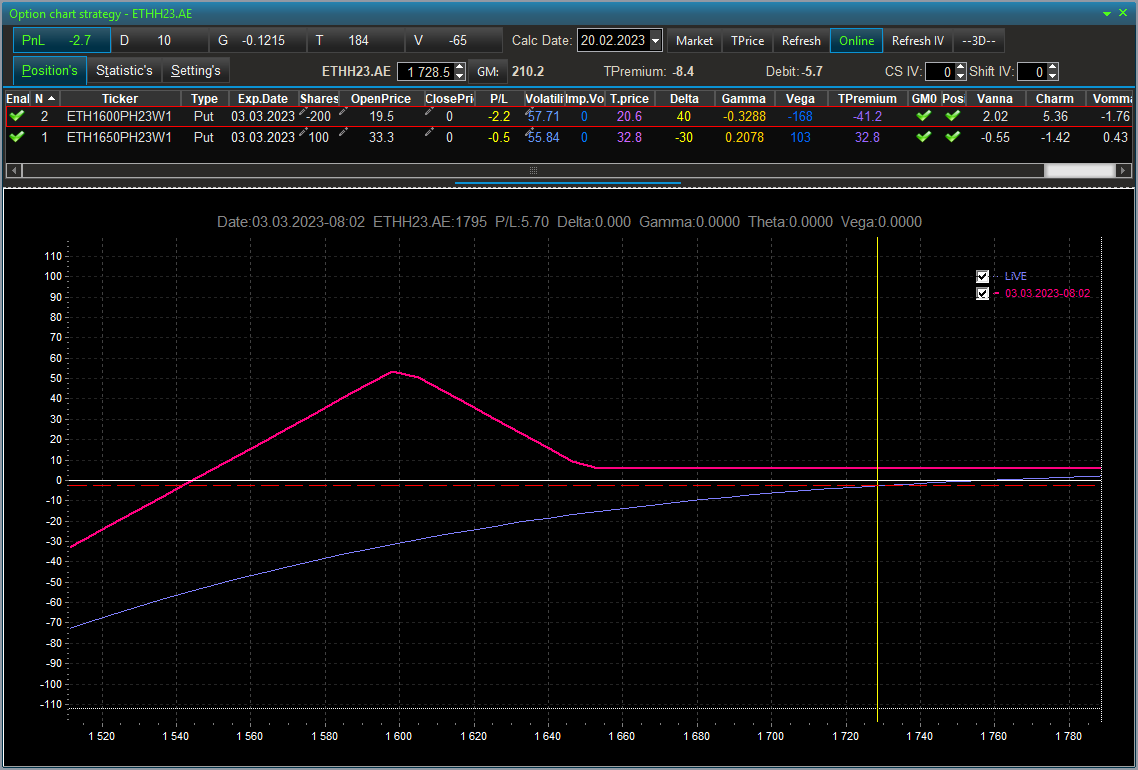This screenshot has width=1138, height=770.
Task: Select the T (theta) indicator box
Action: pyautogui.click(x=356, y=41)
